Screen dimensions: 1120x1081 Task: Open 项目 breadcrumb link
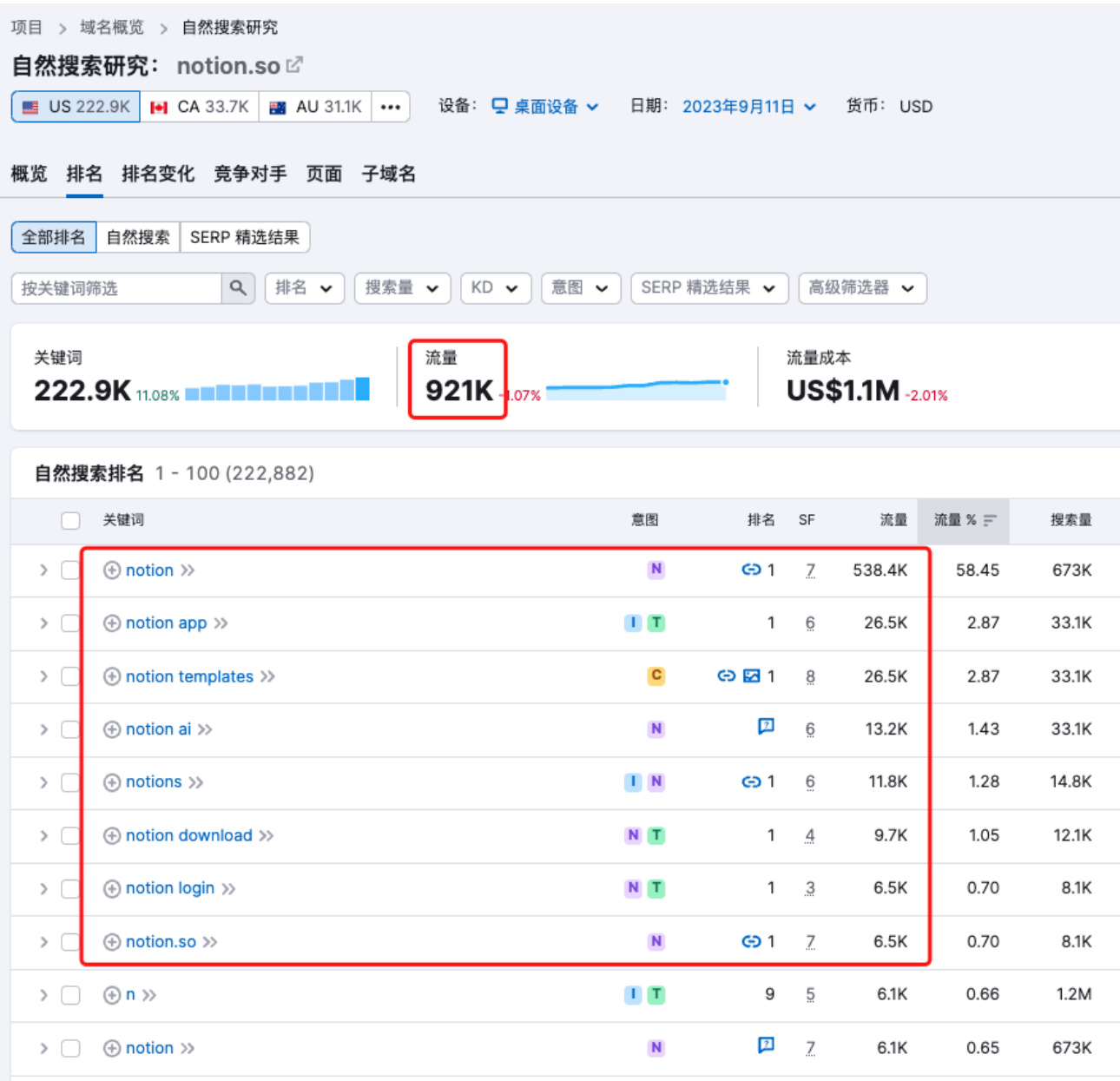point(27,28)
